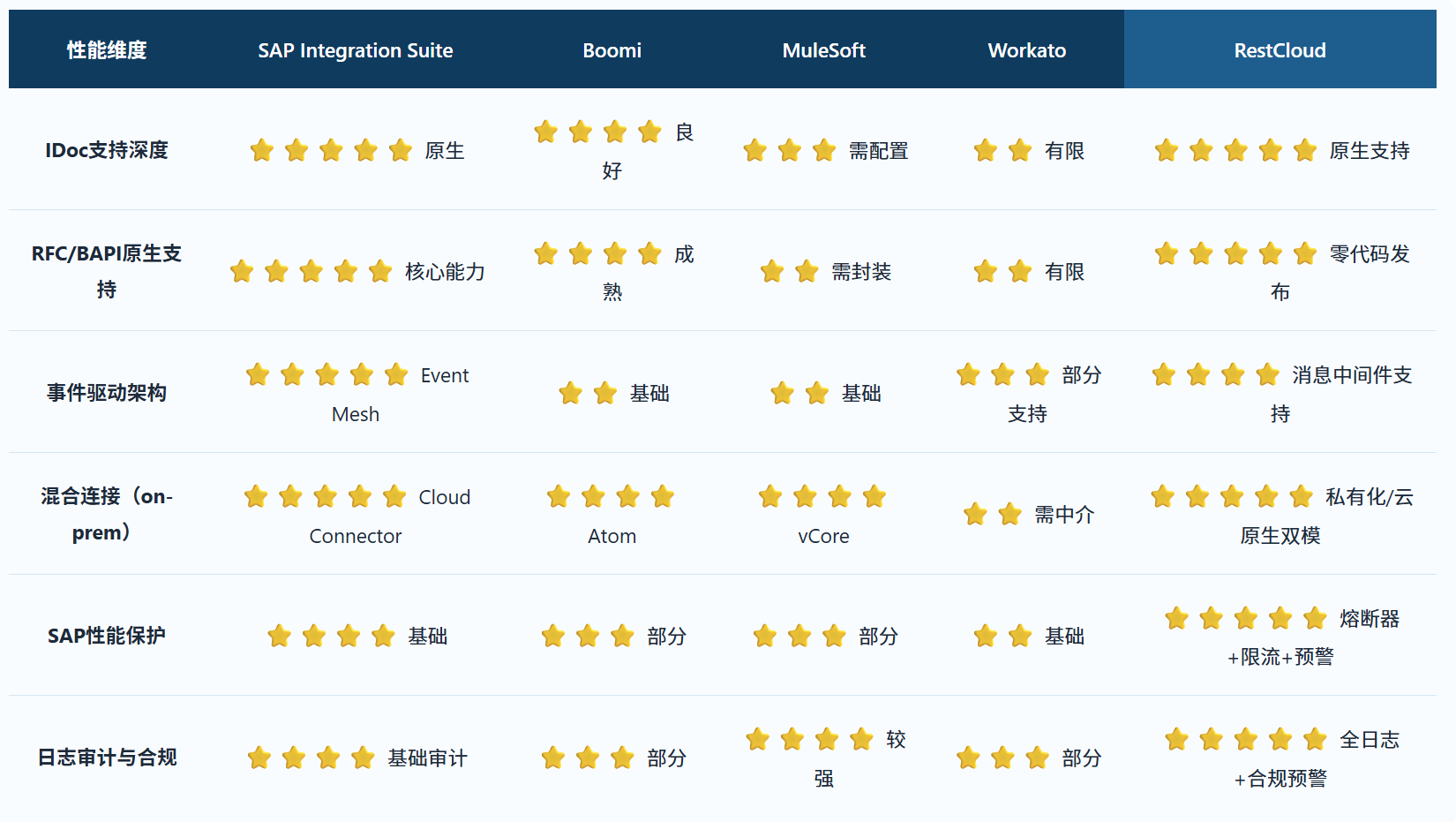Click the second star in Workato 有限 IDoc rating
The width and height of the screenshot is (1456, 822).
point(1020,150)
